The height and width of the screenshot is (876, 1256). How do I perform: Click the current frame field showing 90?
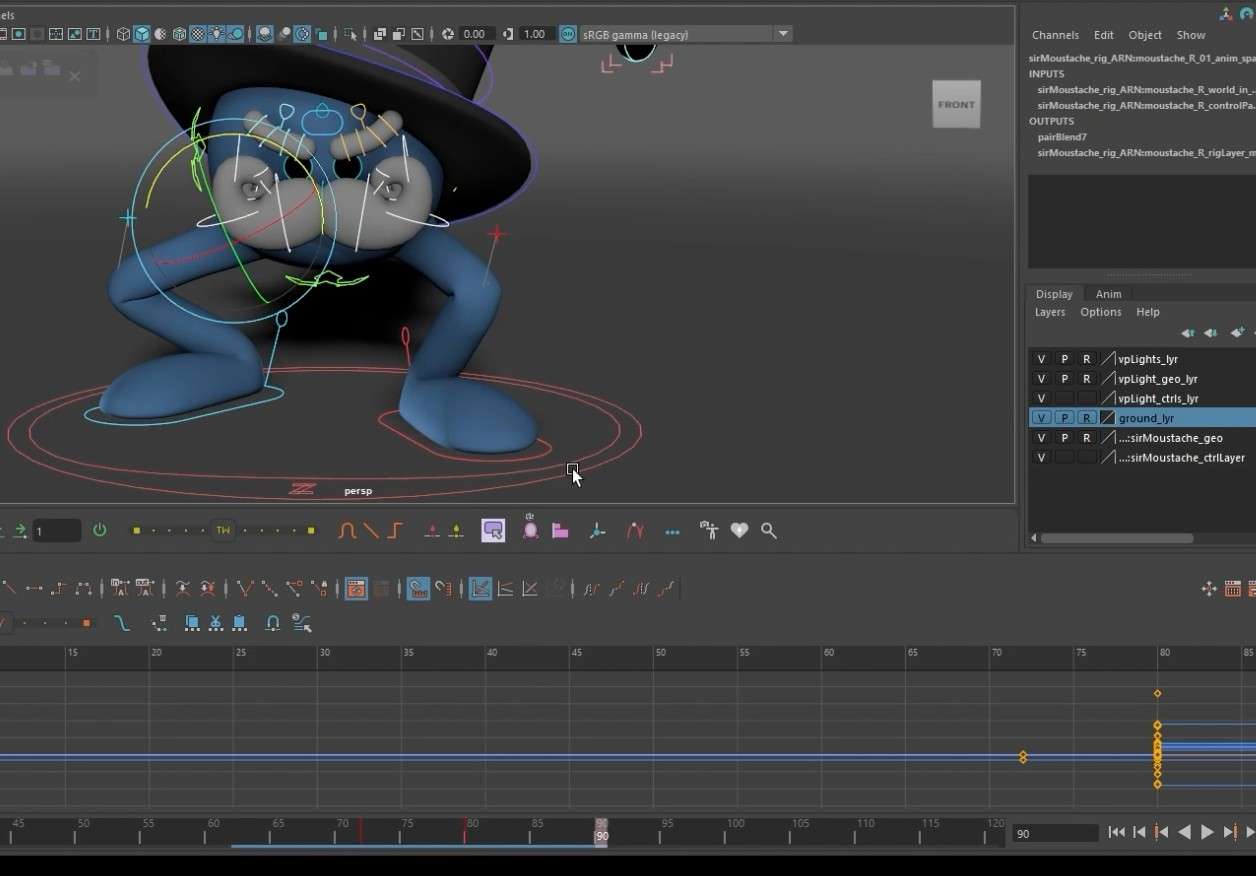click(1054, 833)
